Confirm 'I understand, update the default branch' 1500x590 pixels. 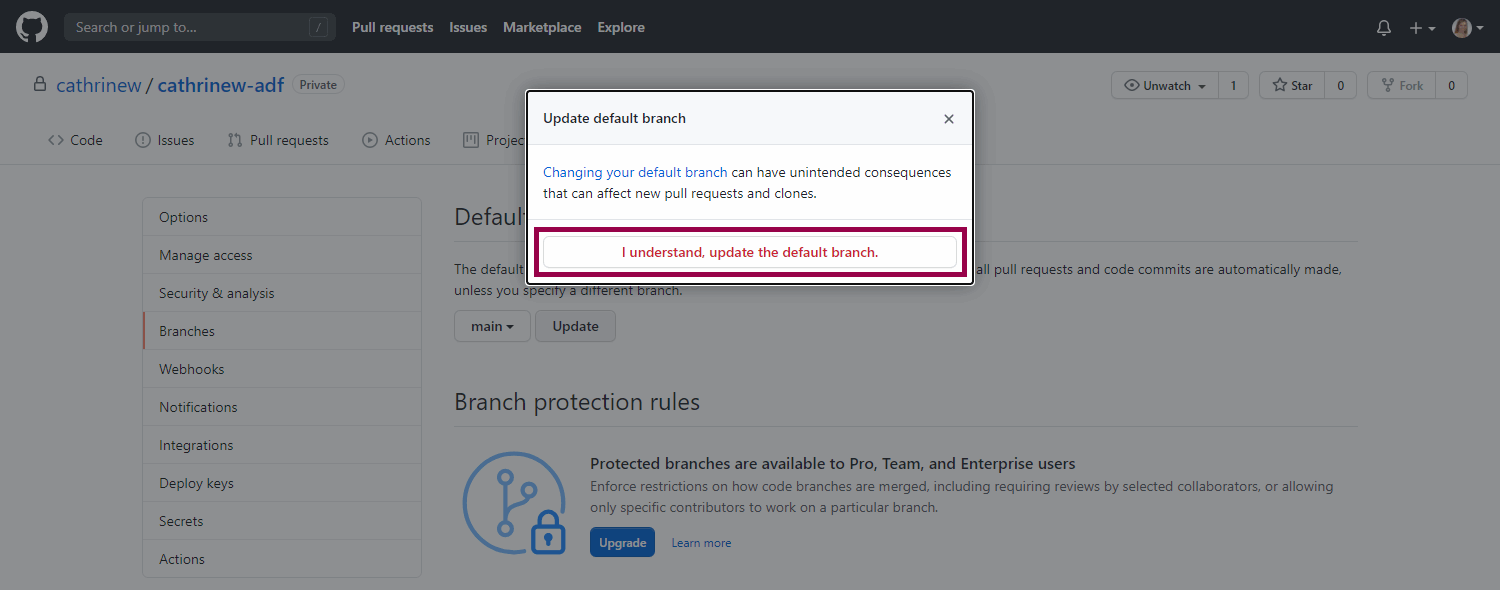tap(750, 252)
